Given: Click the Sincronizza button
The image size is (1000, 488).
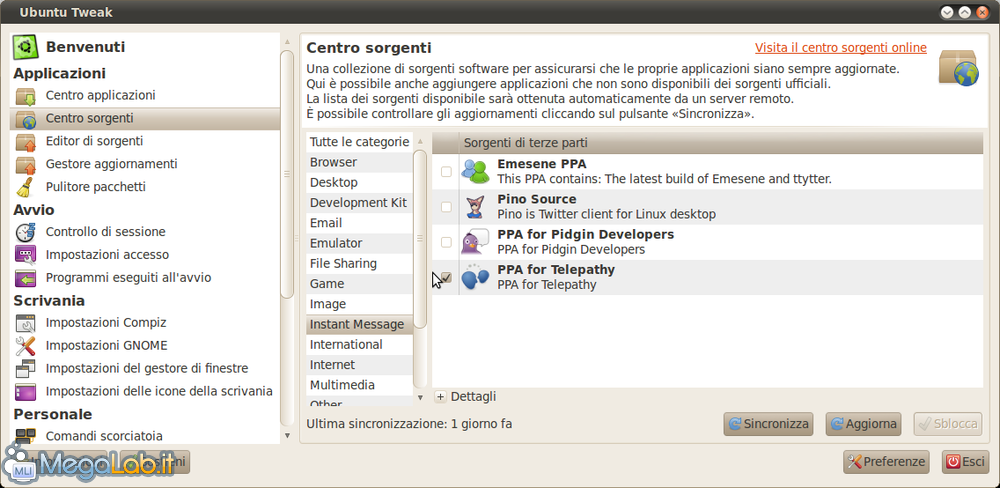Looking at the screenshot, I should click(x=768, y=424).
